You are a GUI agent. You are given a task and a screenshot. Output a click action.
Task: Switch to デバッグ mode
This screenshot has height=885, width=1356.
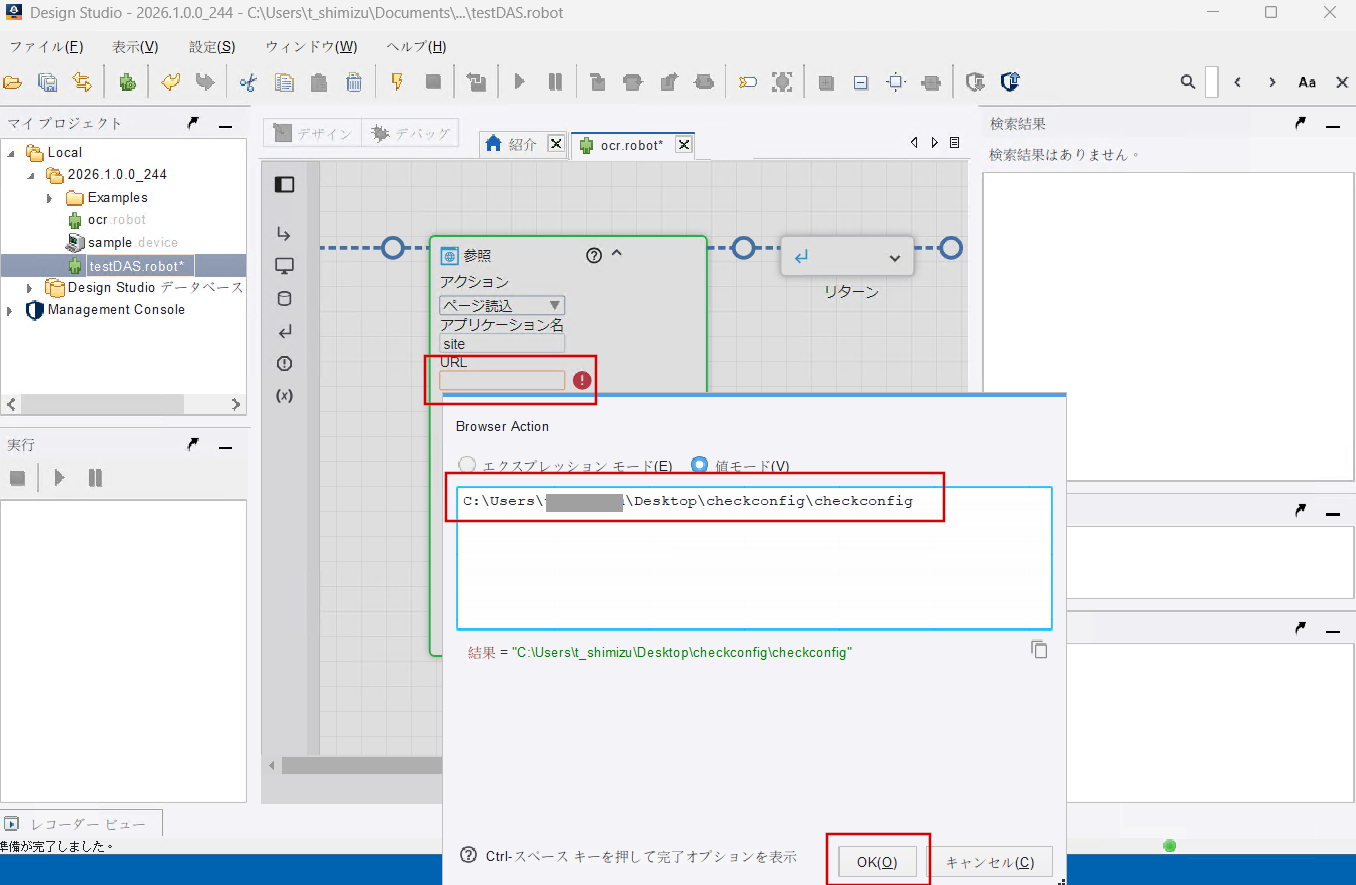tap(410, 133)
